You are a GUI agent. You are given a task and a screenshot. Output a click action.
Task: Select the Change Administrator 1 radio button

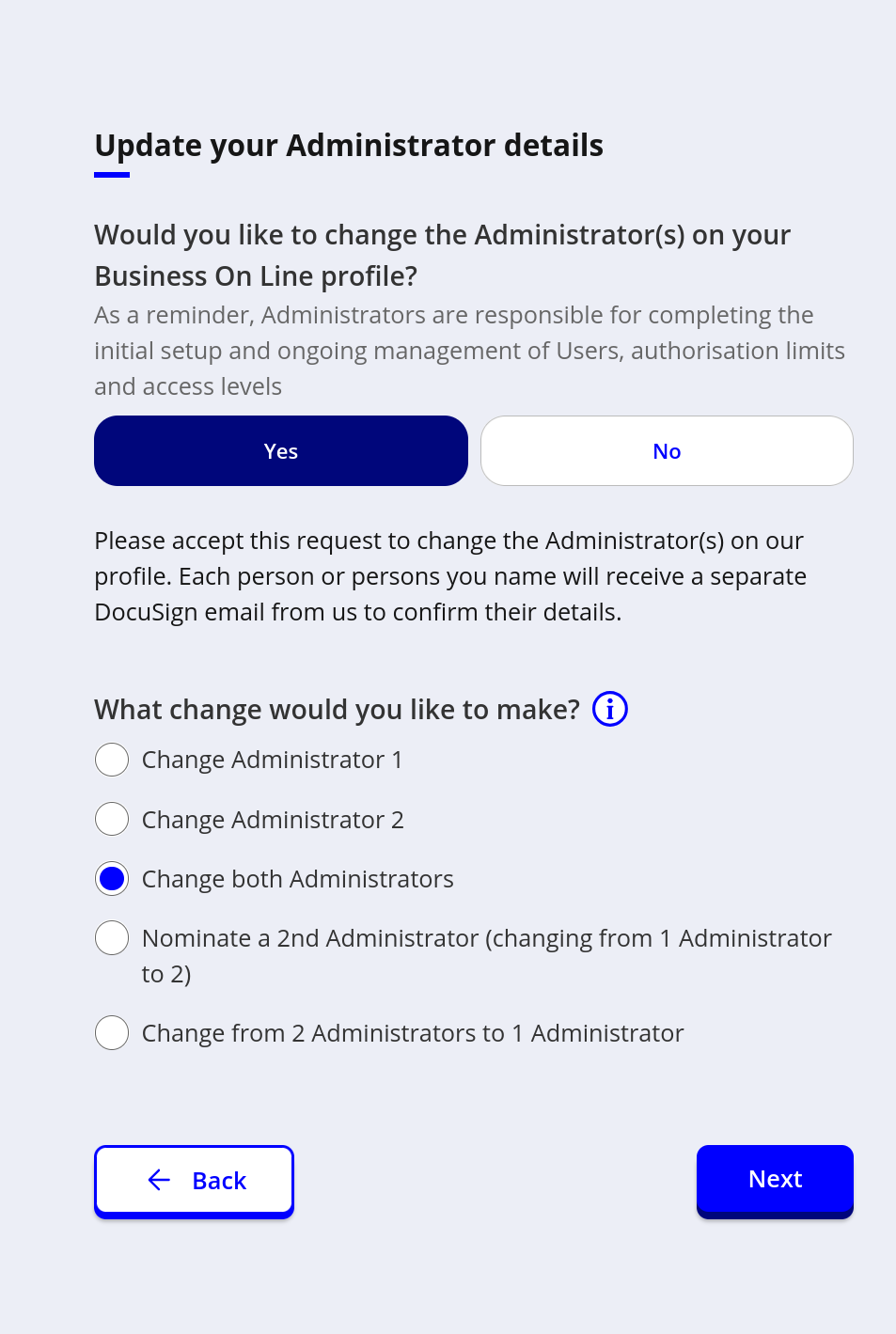(x=112, y=760)
